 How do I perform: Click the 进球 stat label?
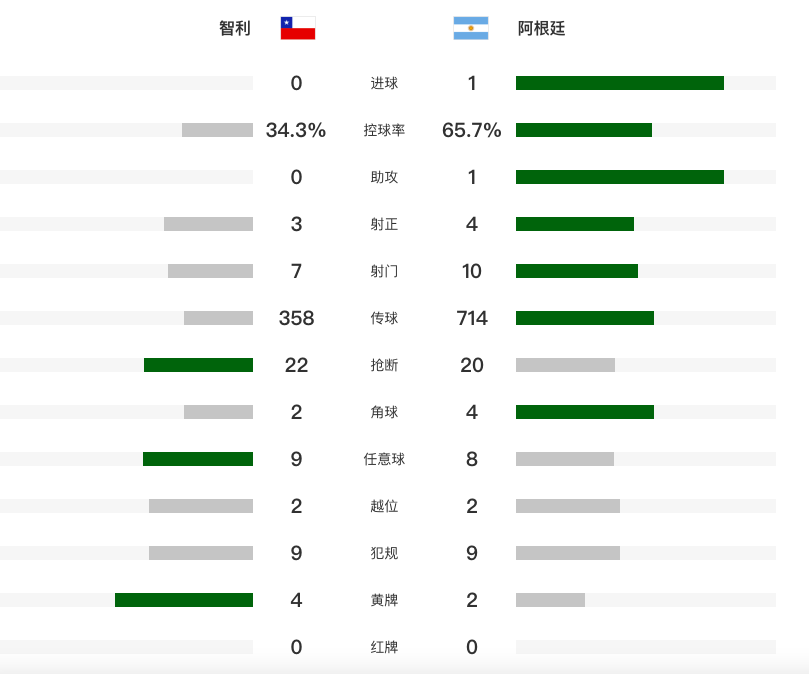(384, 83)
